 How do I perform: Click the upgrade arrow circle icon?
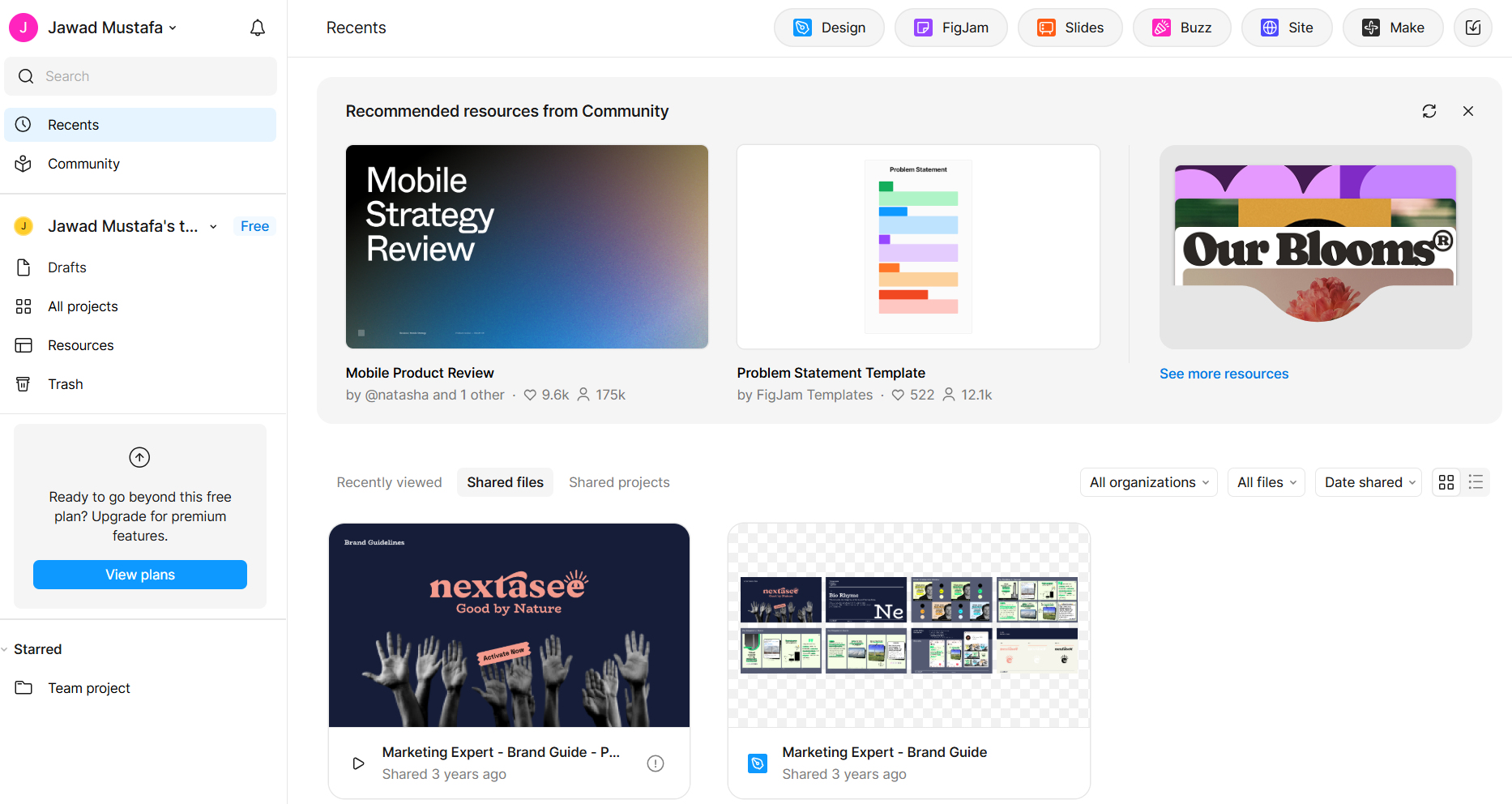[139, 457]
